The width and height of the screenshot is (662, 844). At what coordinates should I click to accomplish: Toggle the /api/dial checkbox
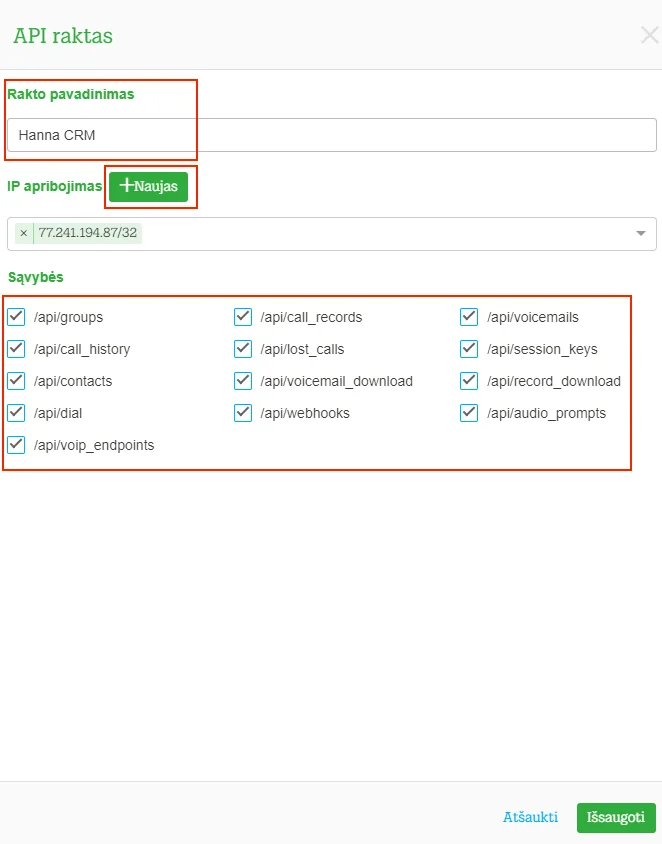tap(16, 413)
